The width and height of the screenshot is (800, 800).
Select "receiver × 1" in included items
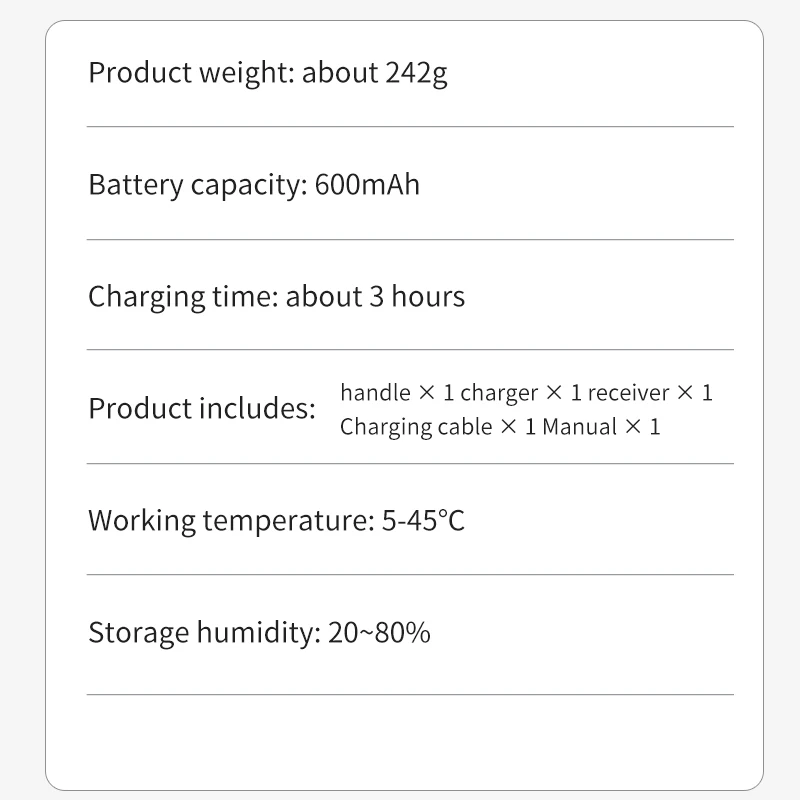650,392
